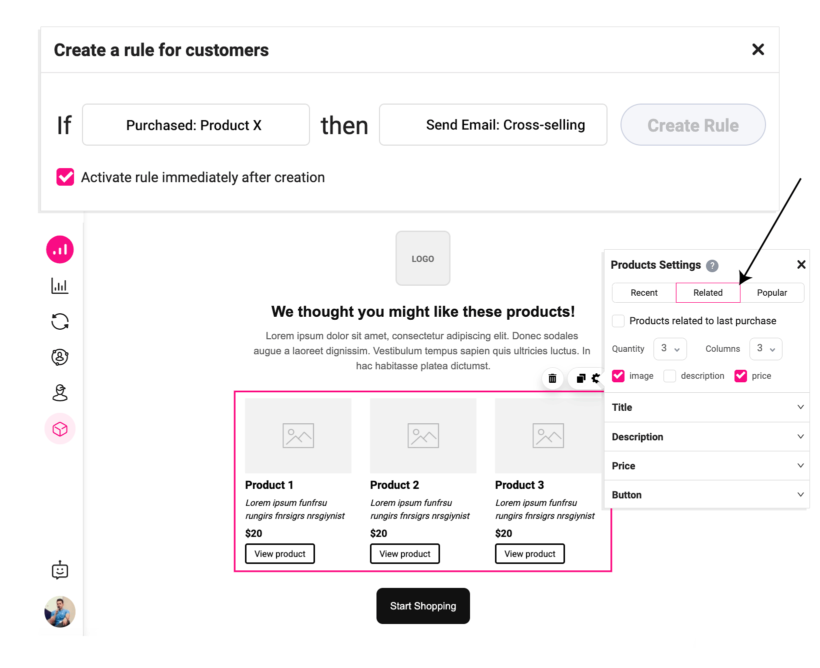Click the user profile avatar photo
This screenshot has height=668, width=820.
(60, 611)
